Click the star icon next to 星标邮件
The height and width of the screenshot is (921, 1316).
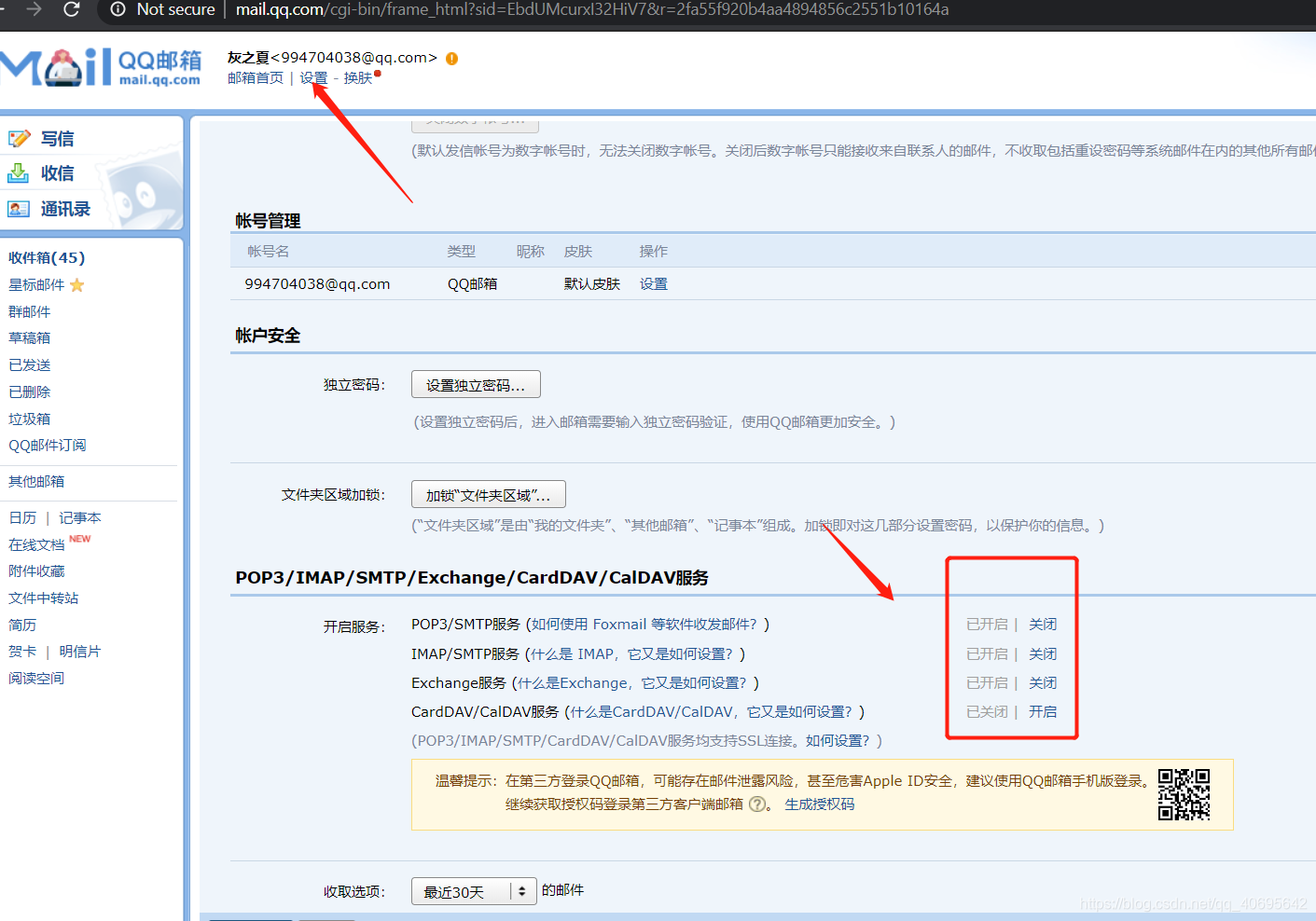pyautogui.click(x=76, y=285)
